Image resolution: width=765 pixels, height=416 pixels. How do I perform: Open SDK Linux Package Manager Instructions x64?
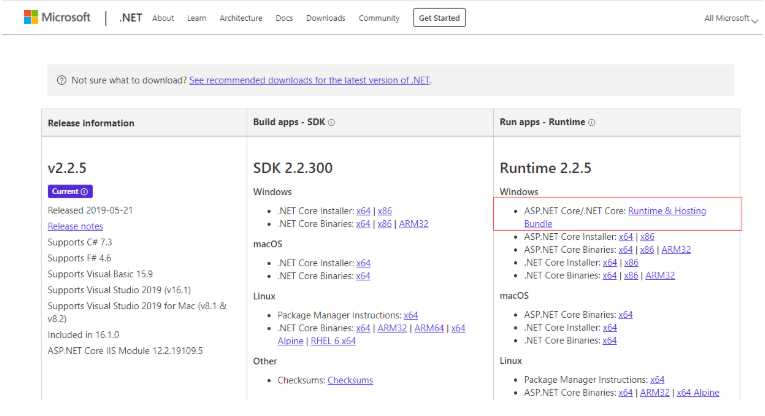coord(411,315)
